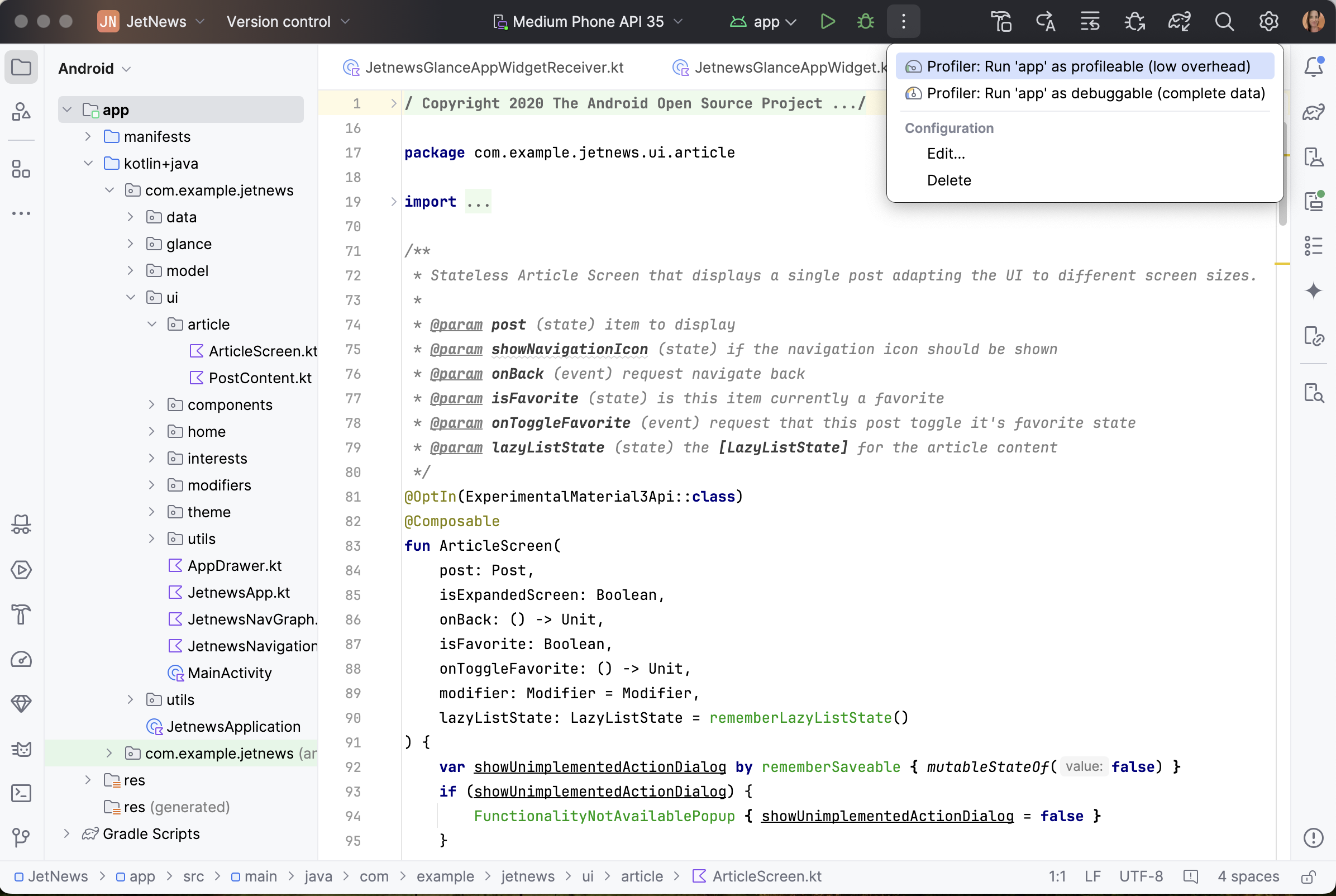Switch to JetnewsGlanceAppWidgetReceiver.kt tab
1336x896 pixels.
494,68
